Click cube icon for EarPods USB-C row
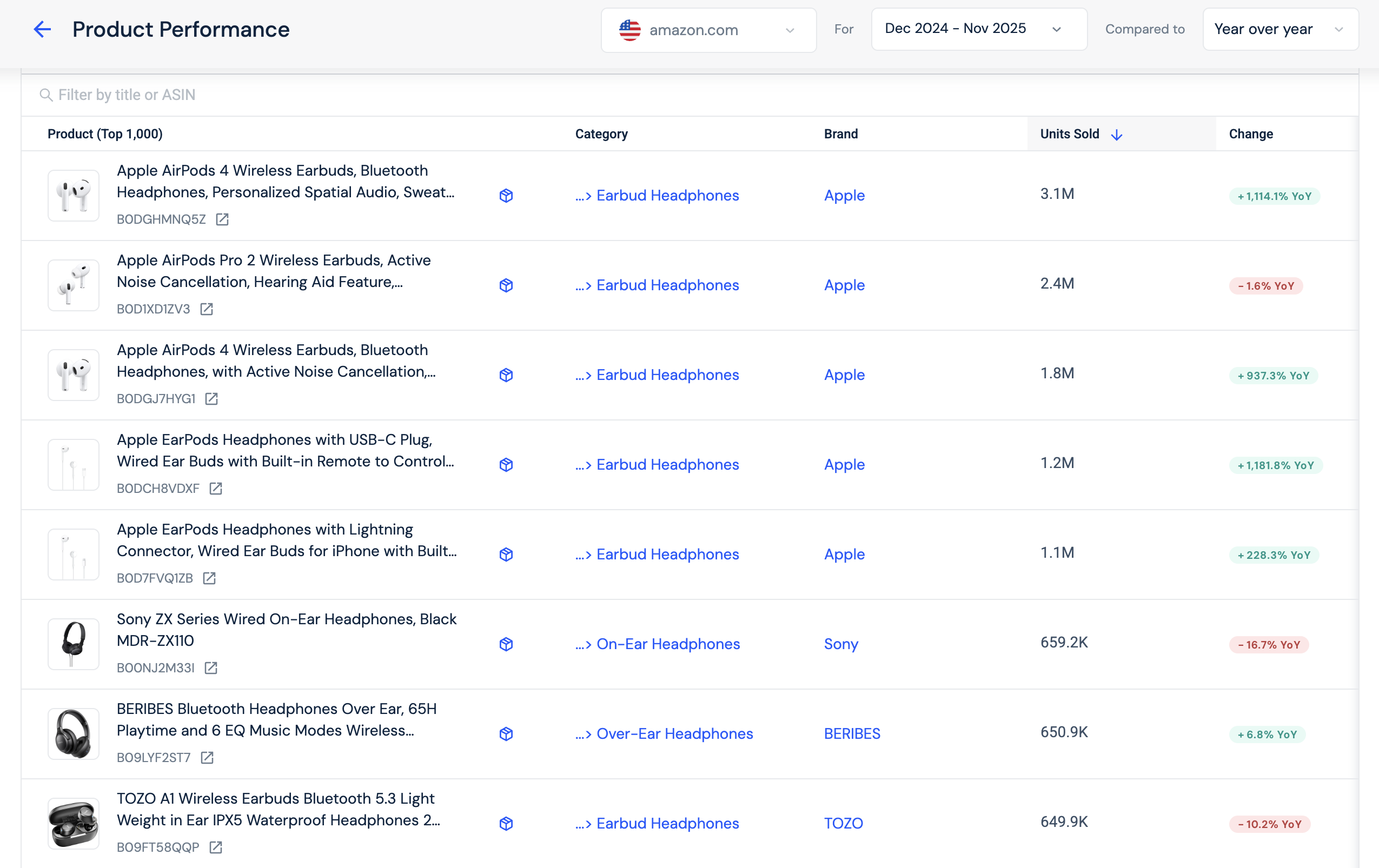The height and width of the screenshot is (868, 1379). pyautogui.click(x=506, y=465)
